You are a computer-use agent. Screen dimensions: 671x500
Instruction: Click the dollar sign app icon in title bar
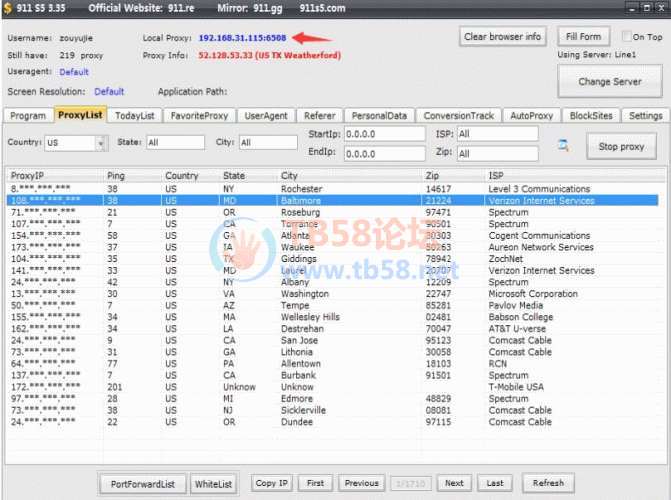[7, 8]
